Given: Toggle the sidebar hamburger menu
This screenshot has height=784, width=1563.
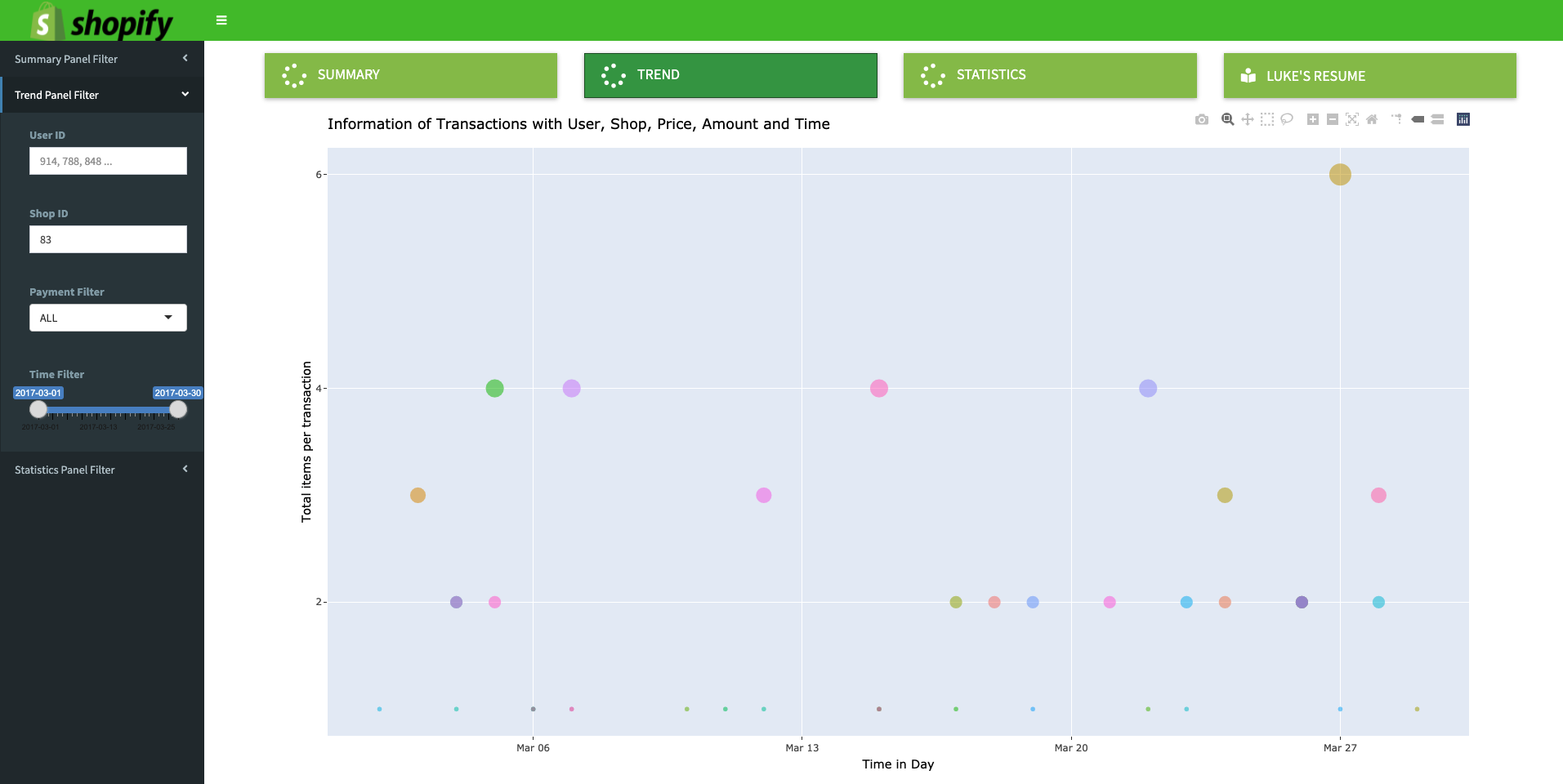Looking at the screenshot, I should click(x=221, y=20).
